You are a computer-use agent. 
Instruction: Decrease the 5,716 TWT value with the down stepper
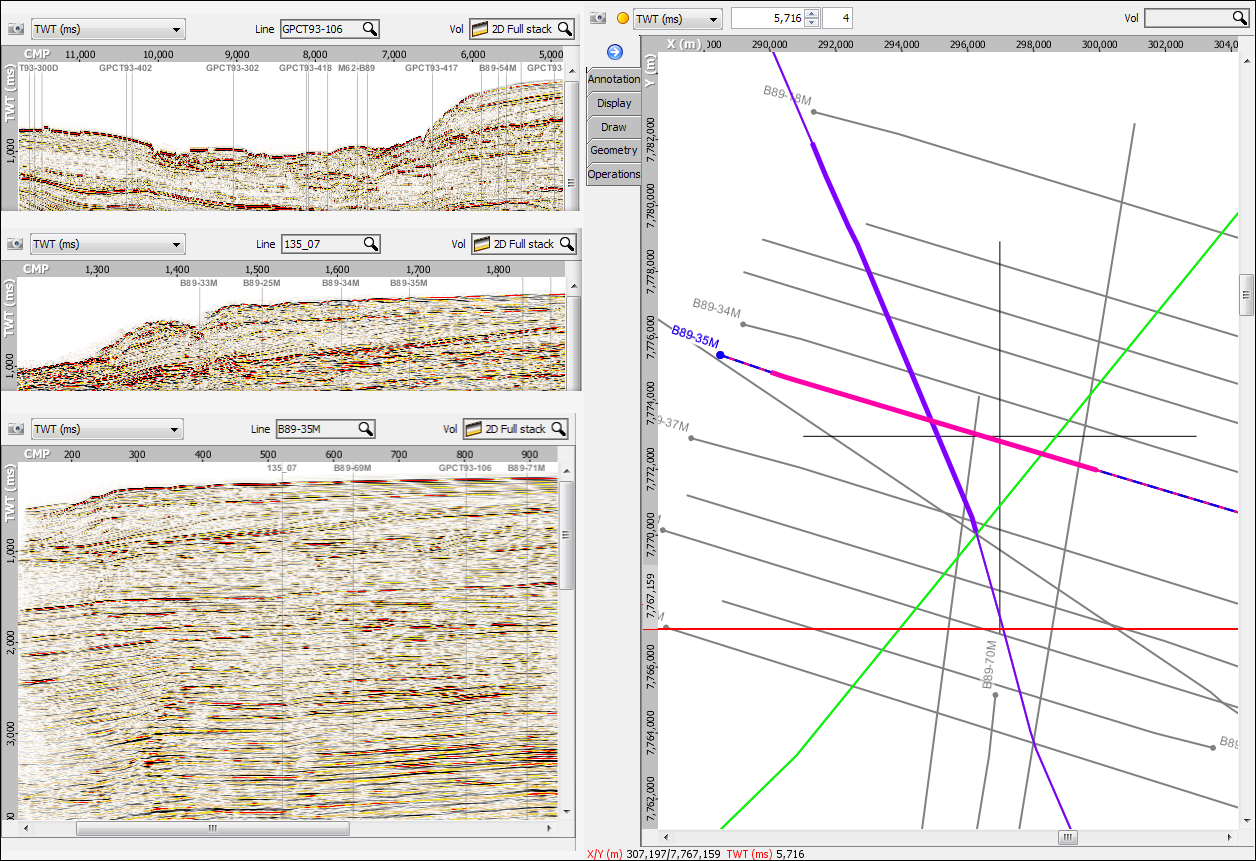point(812,23)
